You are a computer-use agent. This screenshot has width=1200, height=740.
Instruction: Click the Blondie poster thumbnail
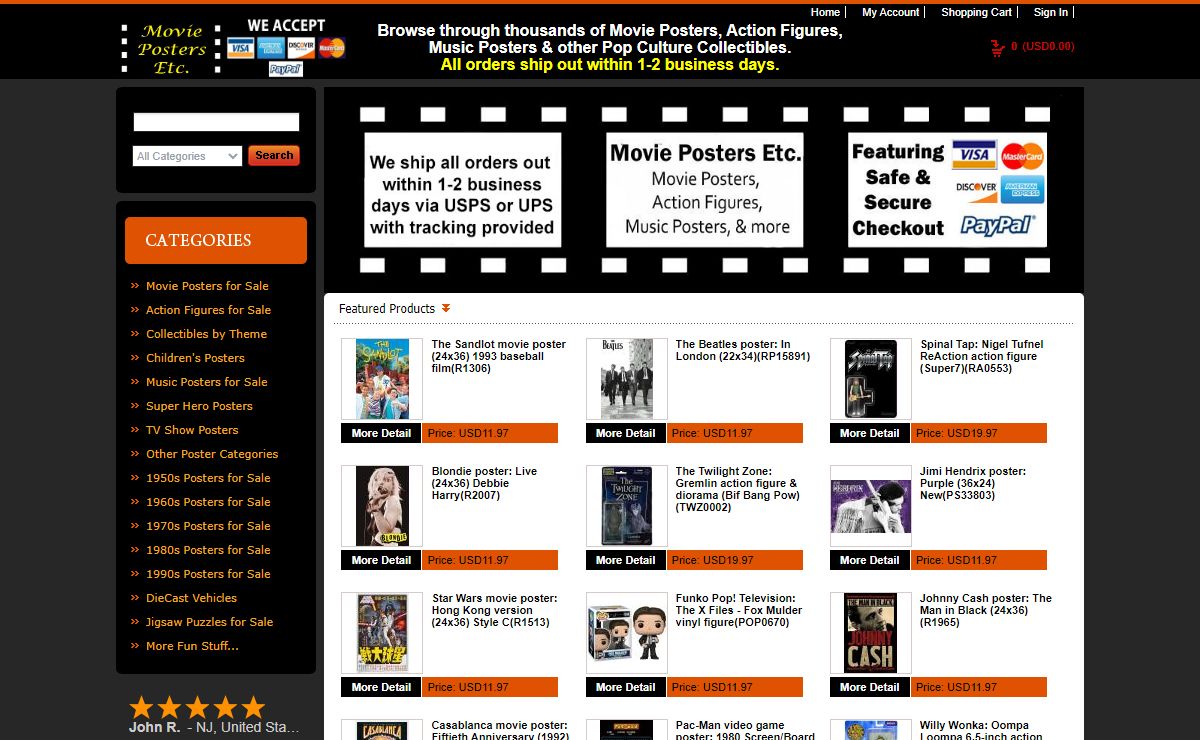pos(382,506)
